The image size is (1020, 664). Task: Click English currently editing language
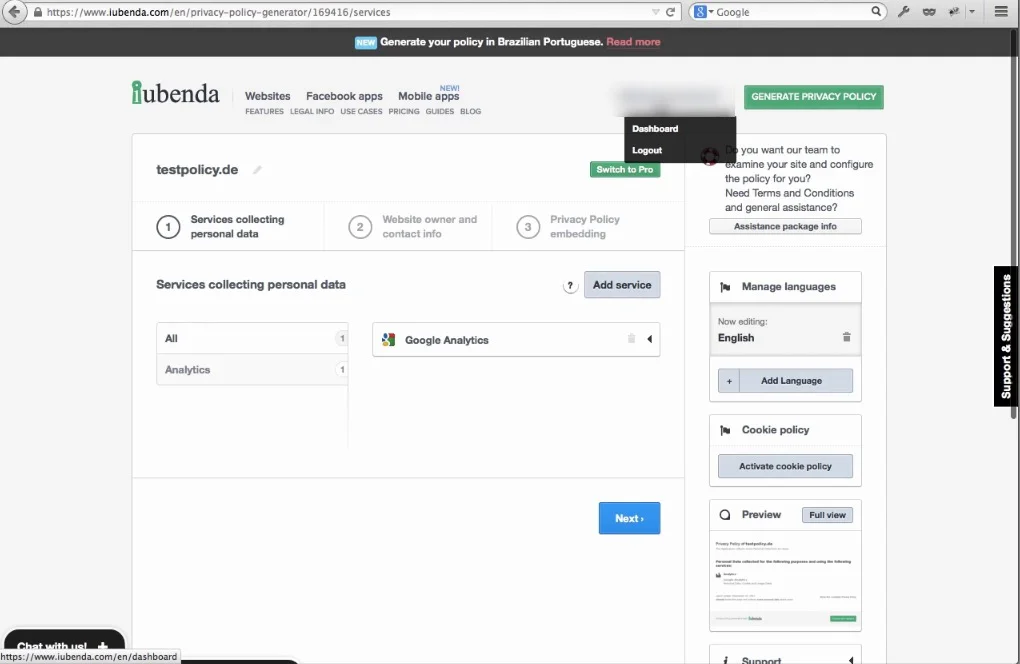tap(736, 338)
